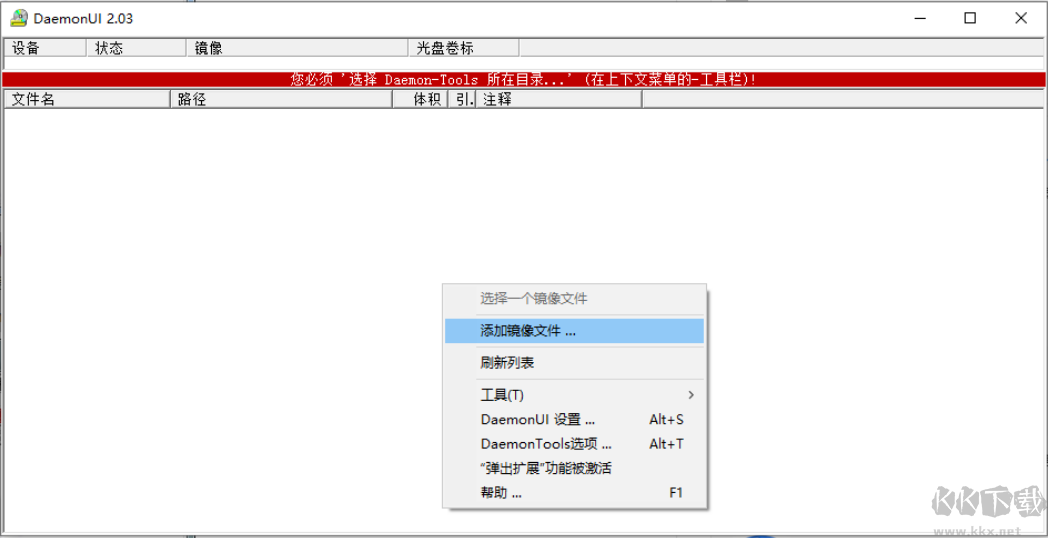
Task: Sort by 注释 column header
Action: tap(559, 100)
